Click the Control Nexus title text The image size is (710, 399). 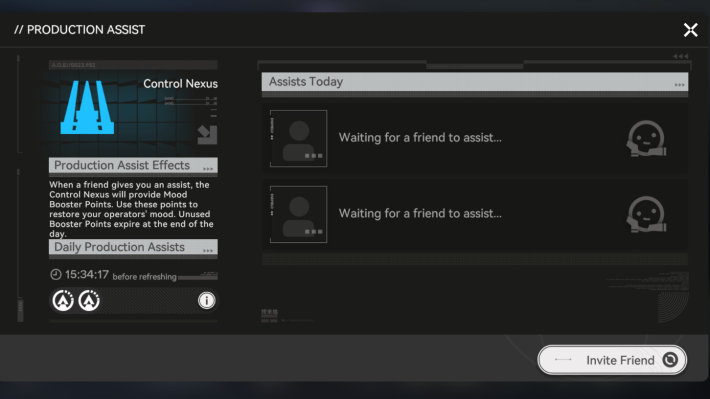(x=180, y=84)
